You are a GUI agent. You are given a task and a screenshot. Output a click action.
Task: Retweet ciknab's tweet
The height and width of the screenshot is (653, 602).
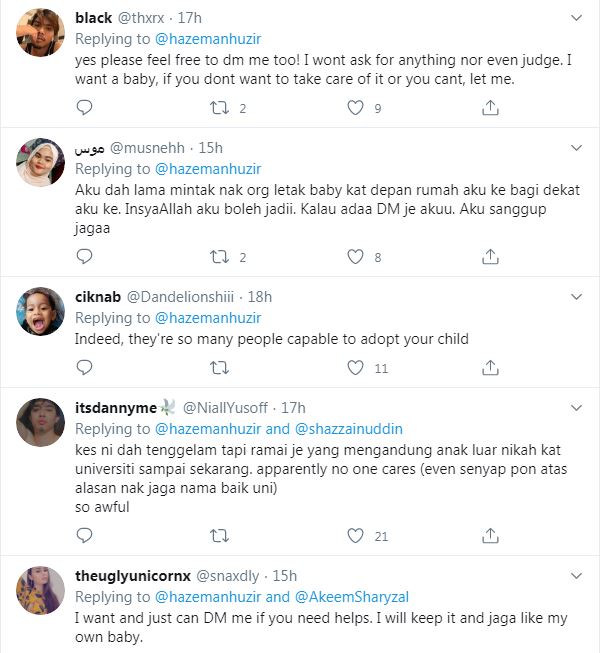[x=218, y=368]
